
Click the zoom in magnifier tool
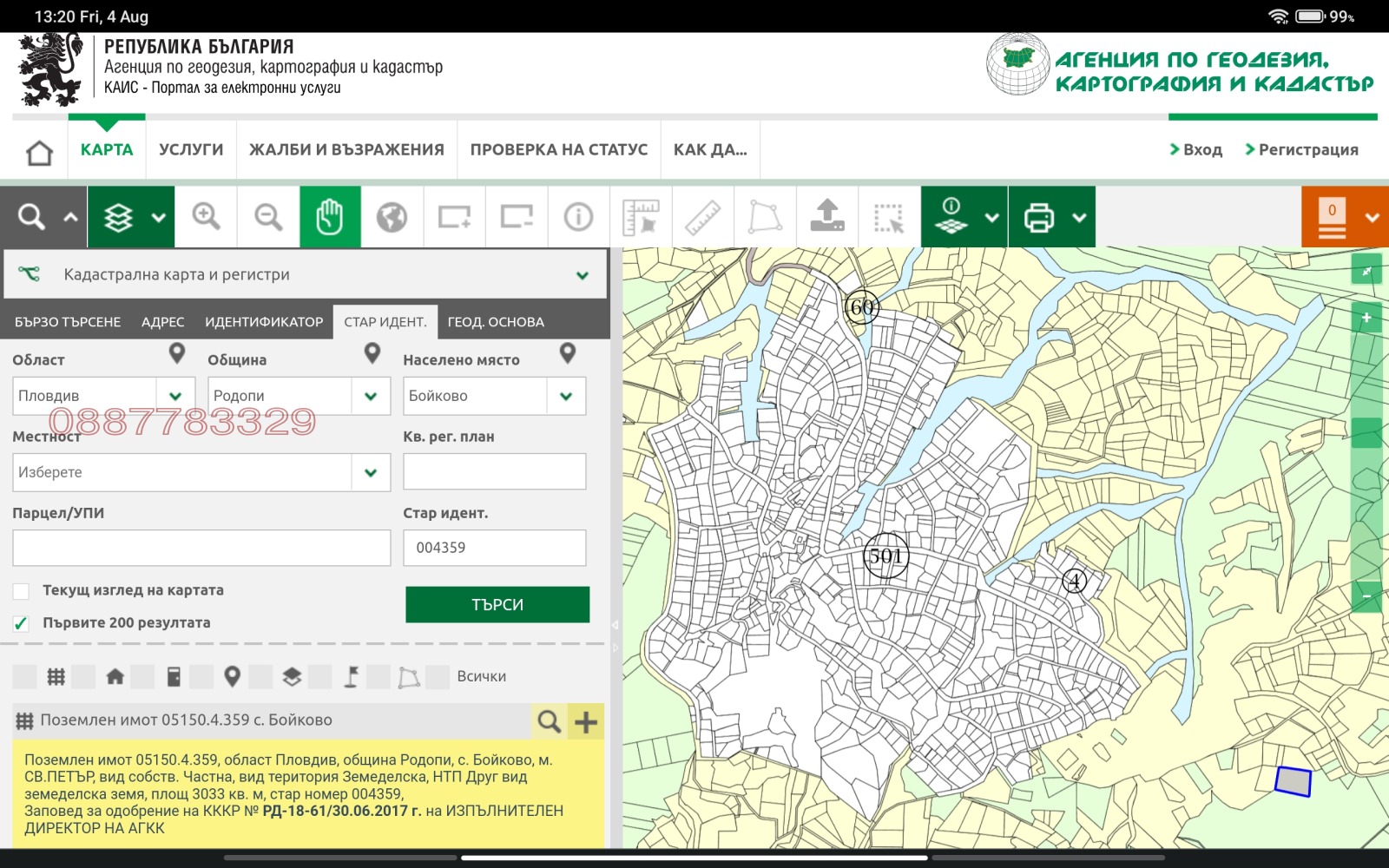coord(206,217)
